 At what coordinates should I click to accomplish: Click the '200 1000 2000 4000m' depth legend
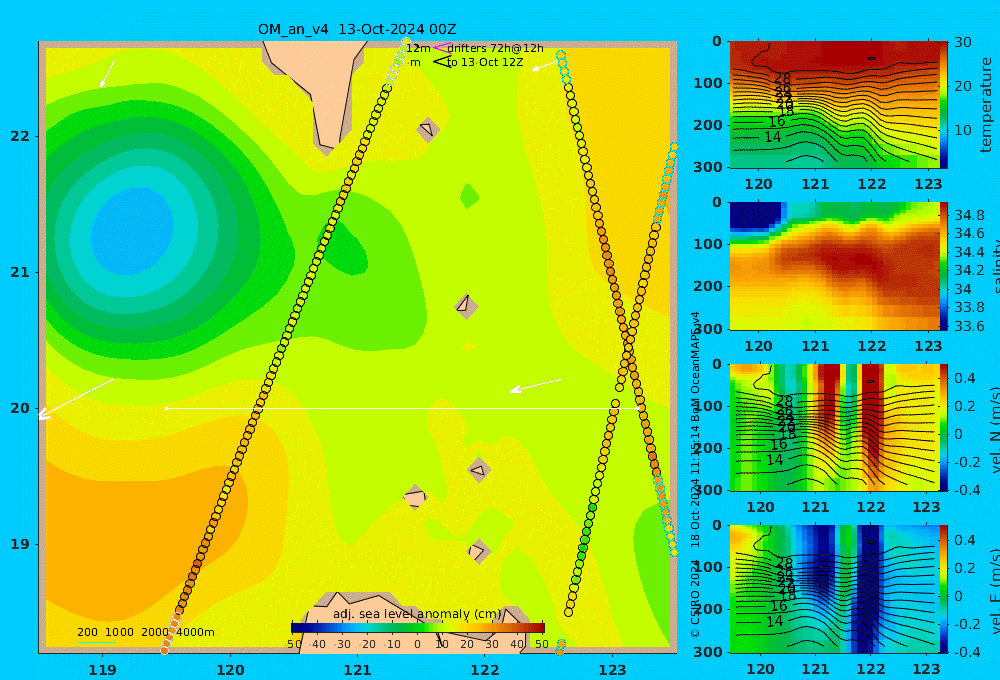[145, 632]
